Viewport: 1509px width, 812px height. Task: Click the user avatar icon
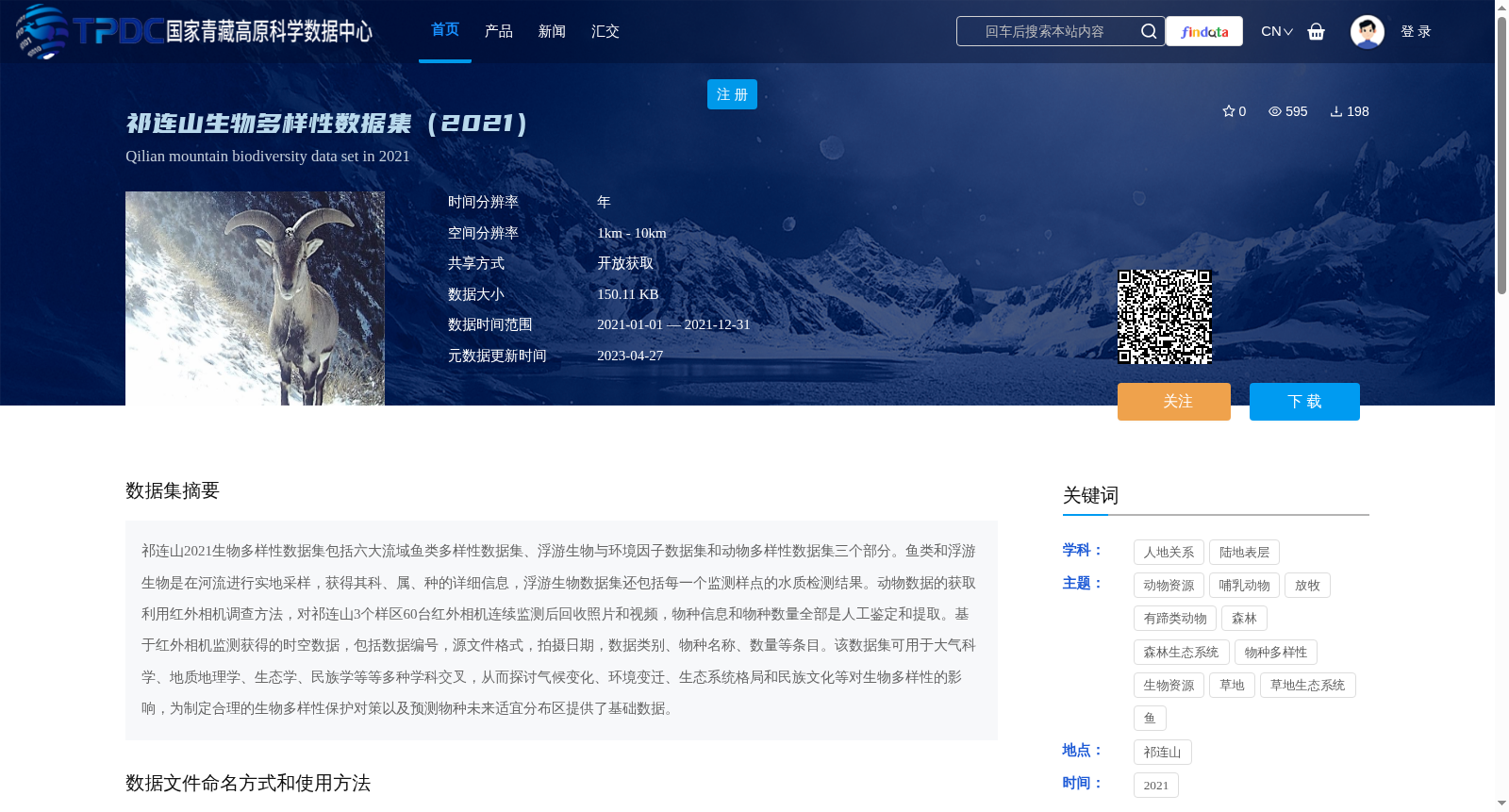coord(1367,31)
